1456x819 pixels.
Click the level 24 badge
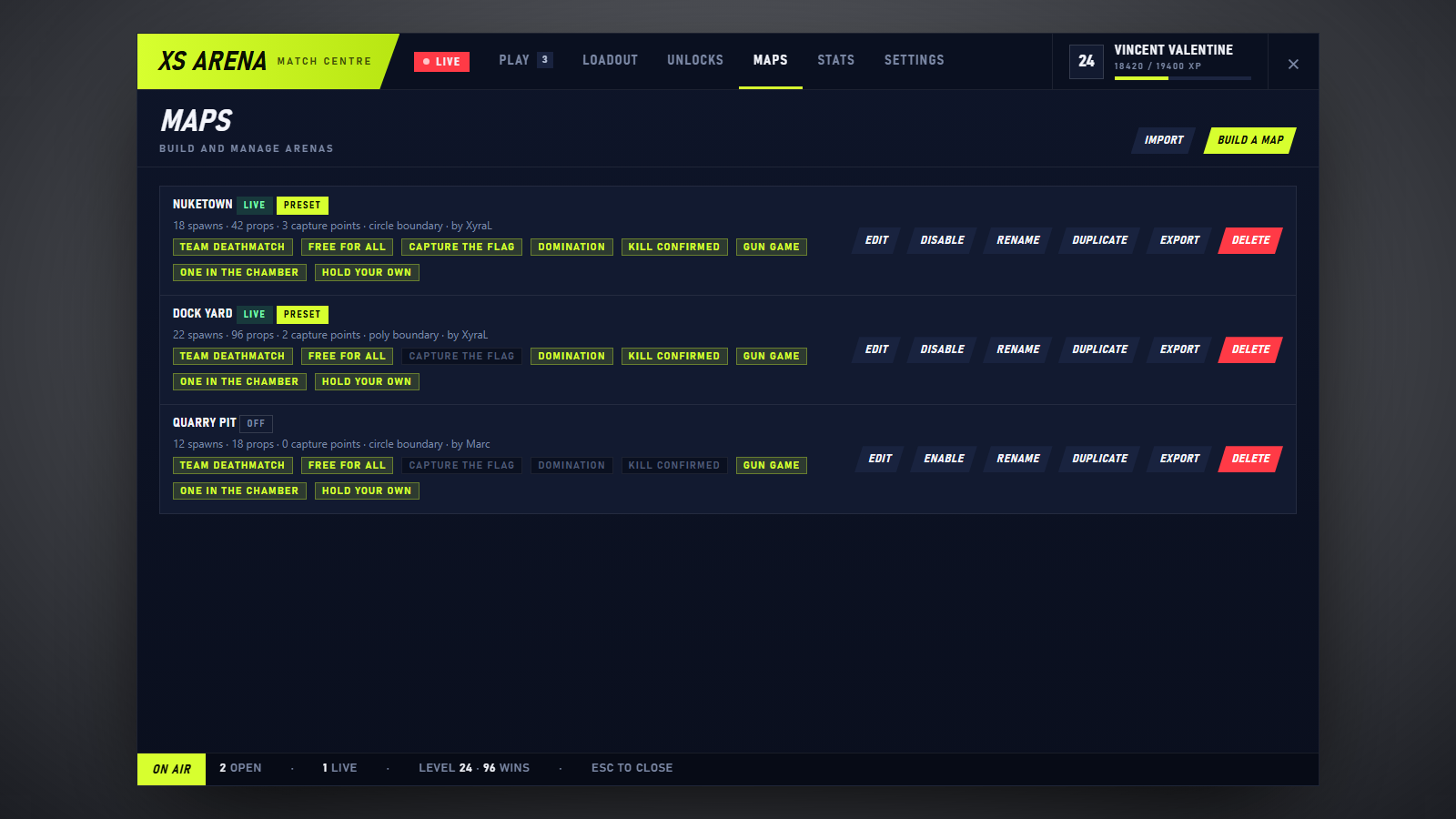pyautogui.click(x=1087, y=62)
